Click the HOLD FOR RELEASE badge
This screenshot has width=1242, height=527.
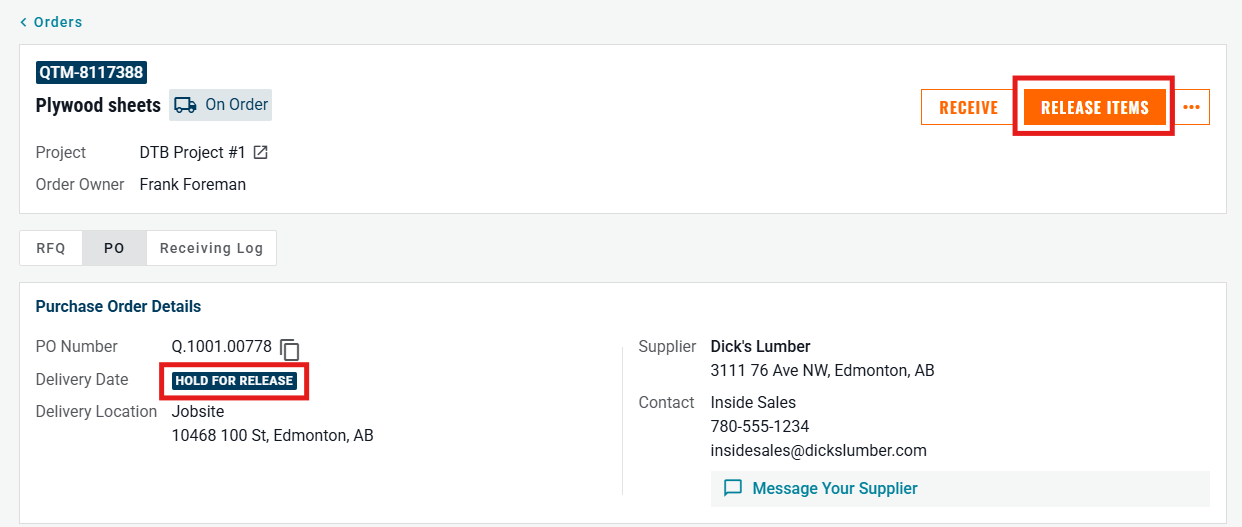point(234,381)
